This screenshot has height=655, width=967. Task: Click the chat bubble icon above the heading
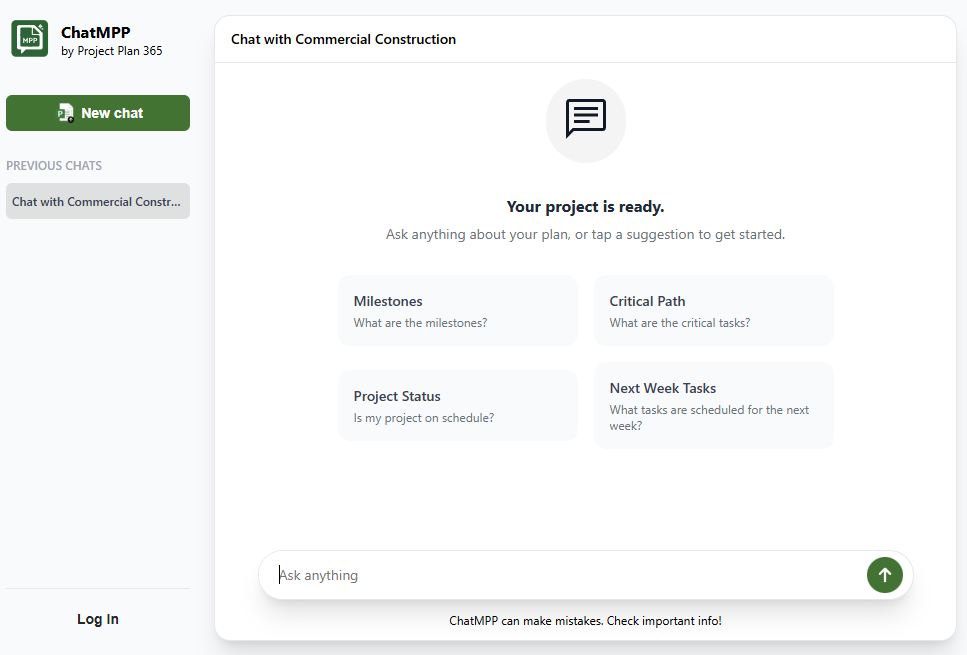point(585,119)
